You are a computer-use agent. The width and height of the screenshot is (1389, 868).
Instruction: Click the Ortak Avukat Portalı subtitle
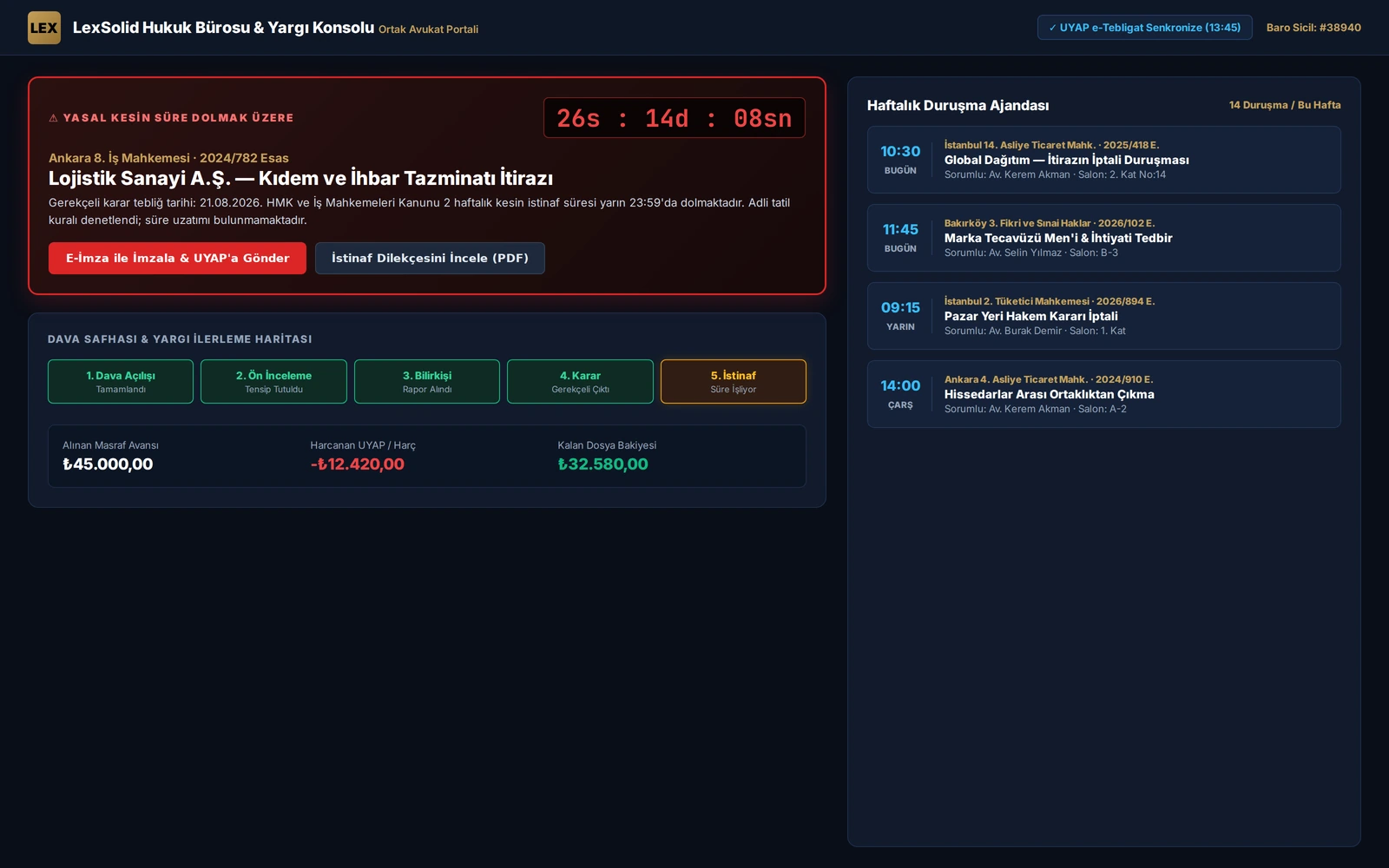pos(428,30)
